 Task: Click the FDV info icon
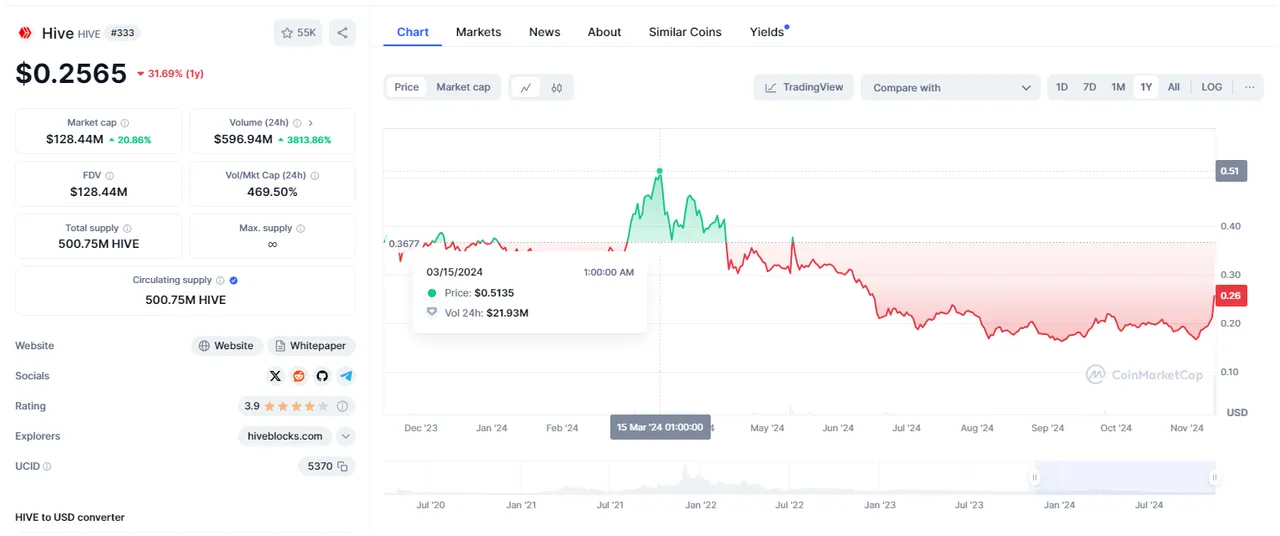point(109,175)
